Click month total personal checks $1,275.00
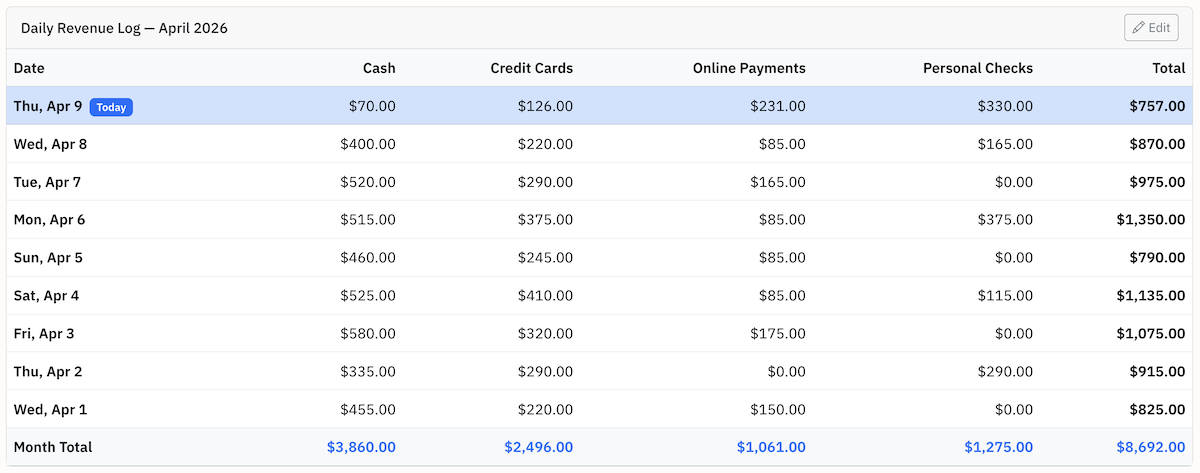1200x473 pixels. tap(998, 447)
